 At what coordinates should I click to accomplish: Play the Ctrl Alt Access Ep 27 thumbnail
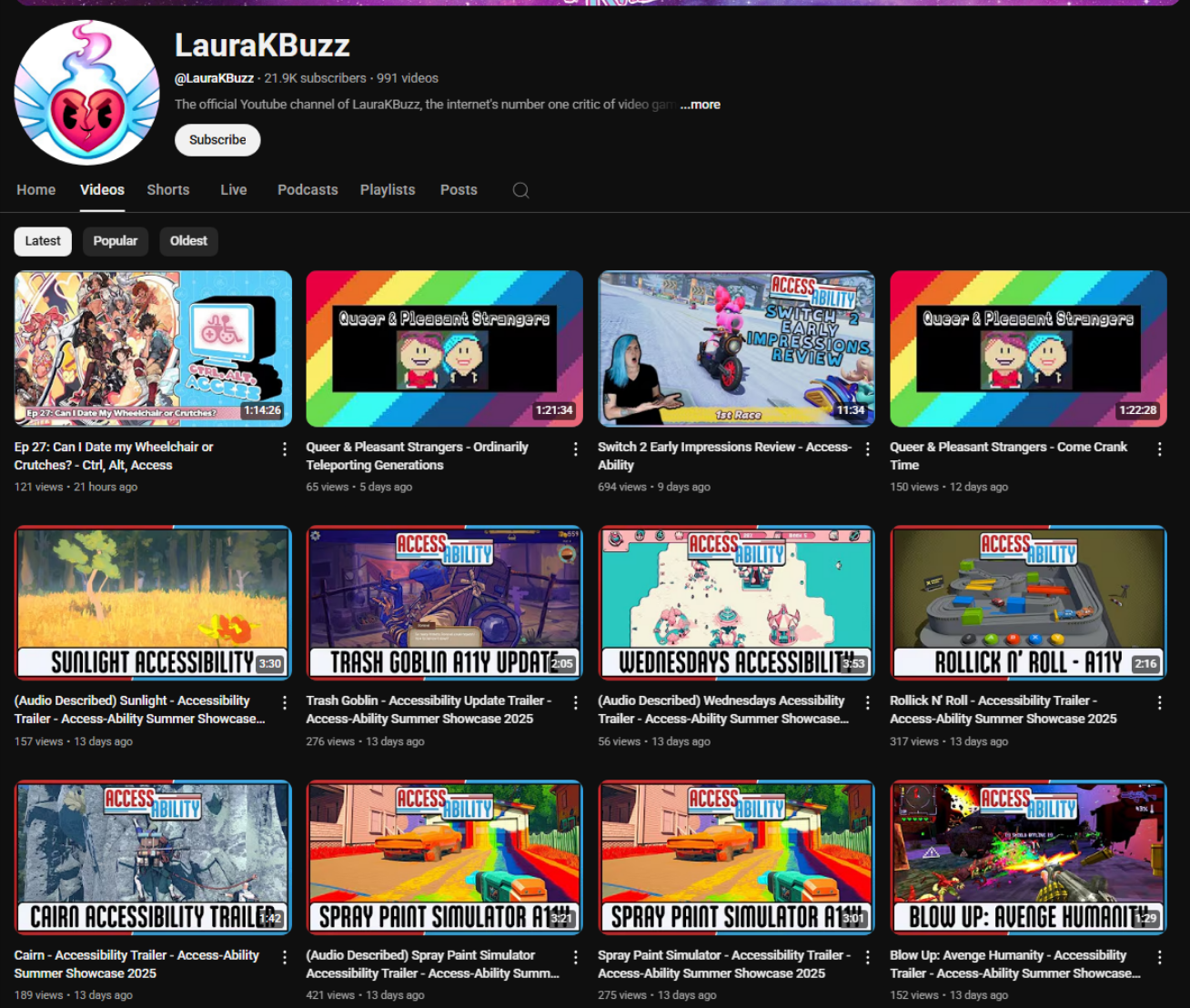click(x=153, y=348)
